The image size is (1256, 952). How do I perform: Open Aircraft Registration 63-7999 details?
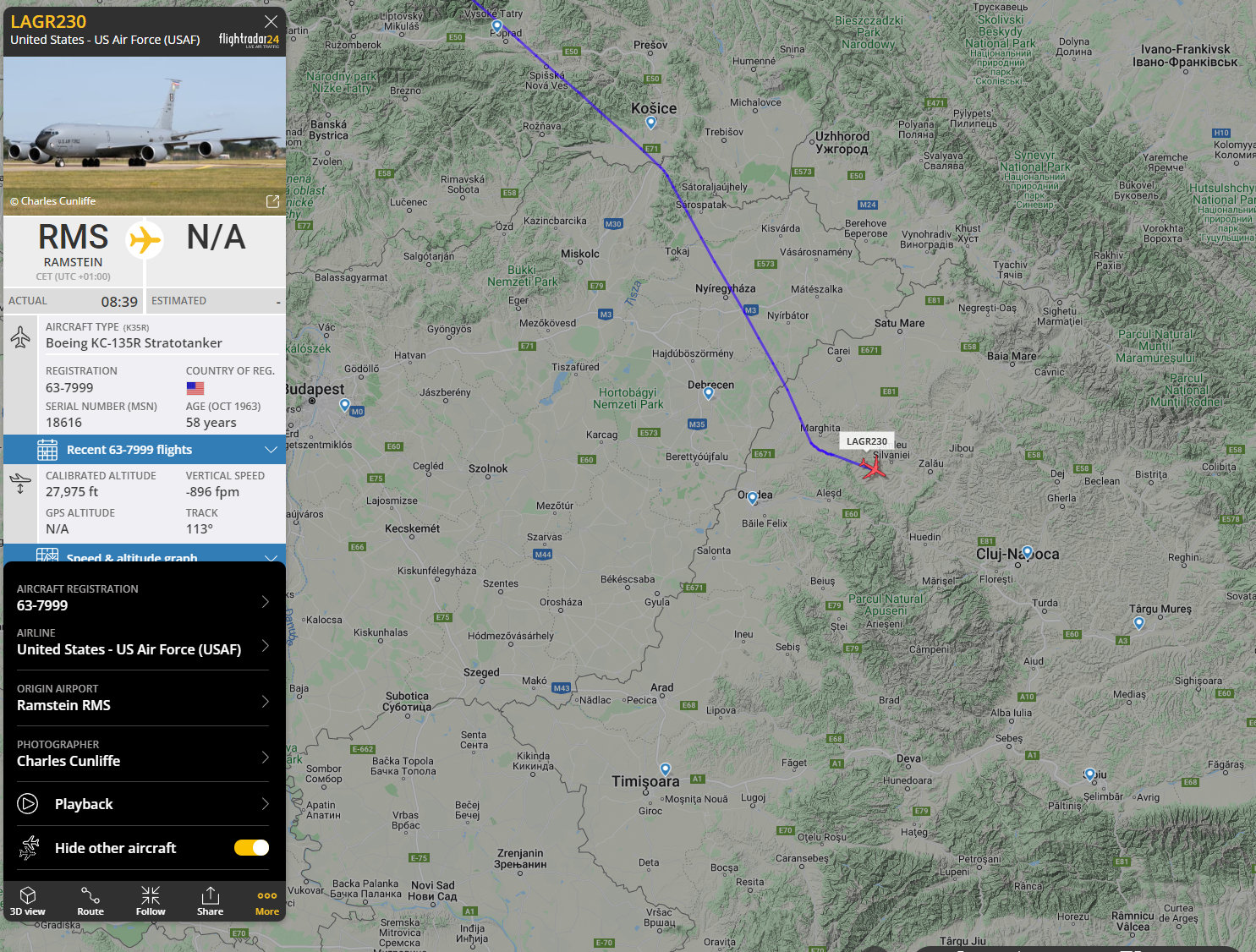(x=143, y=598)
